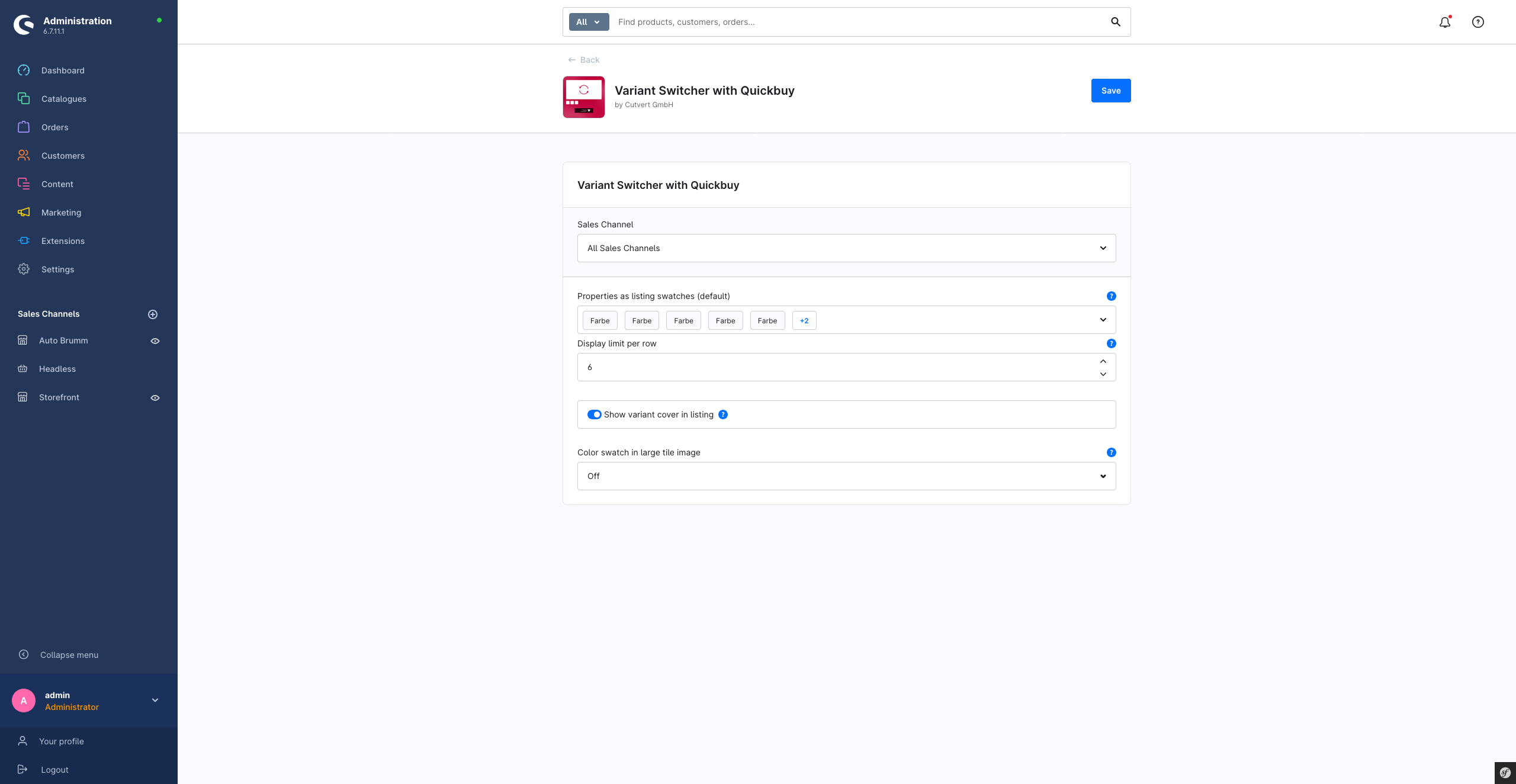Open help for Show variant cover in listing
Viewport: 1516px width, 784px height.
723,415
